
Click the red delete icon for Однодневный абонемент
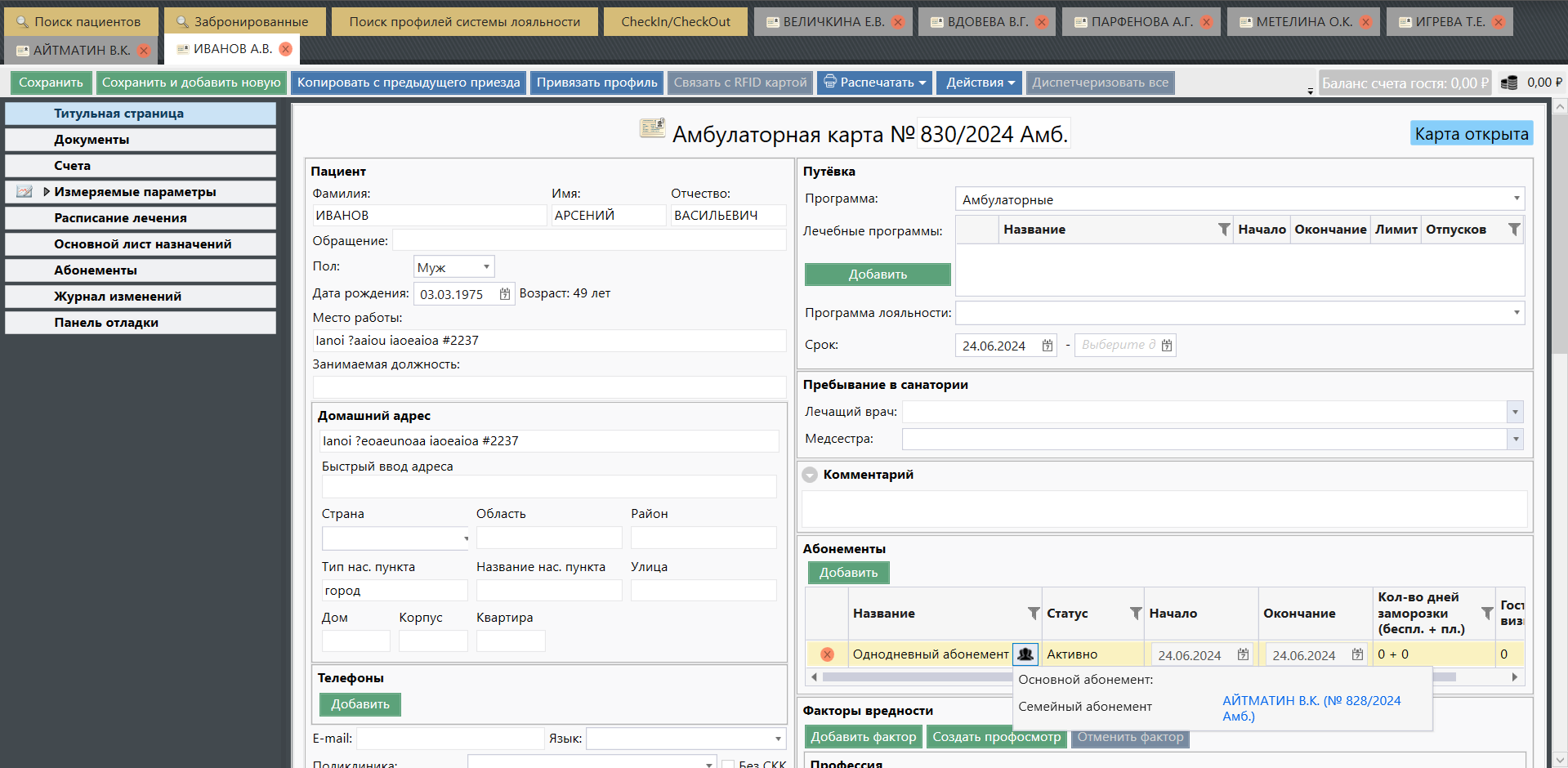[x=827, y=654]
